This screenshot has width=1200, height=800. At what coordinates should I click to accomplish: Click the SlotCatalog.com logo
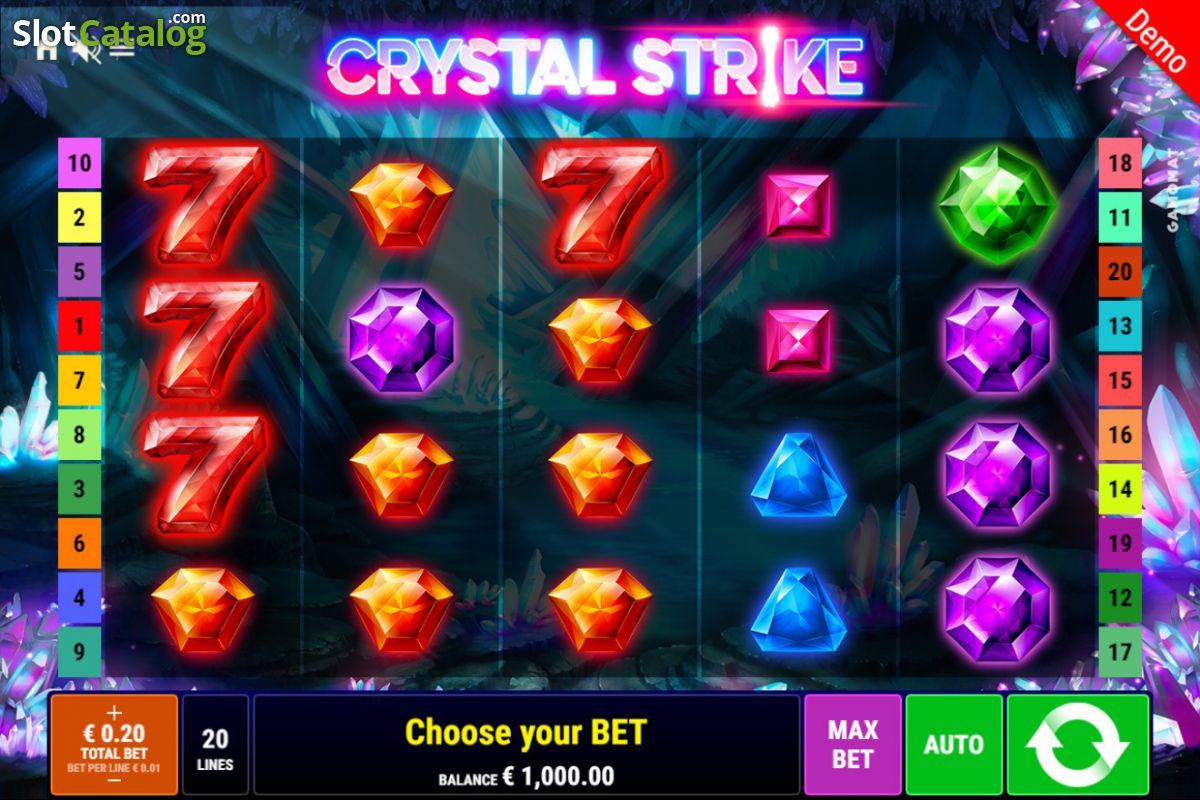[x=110, y=33]
